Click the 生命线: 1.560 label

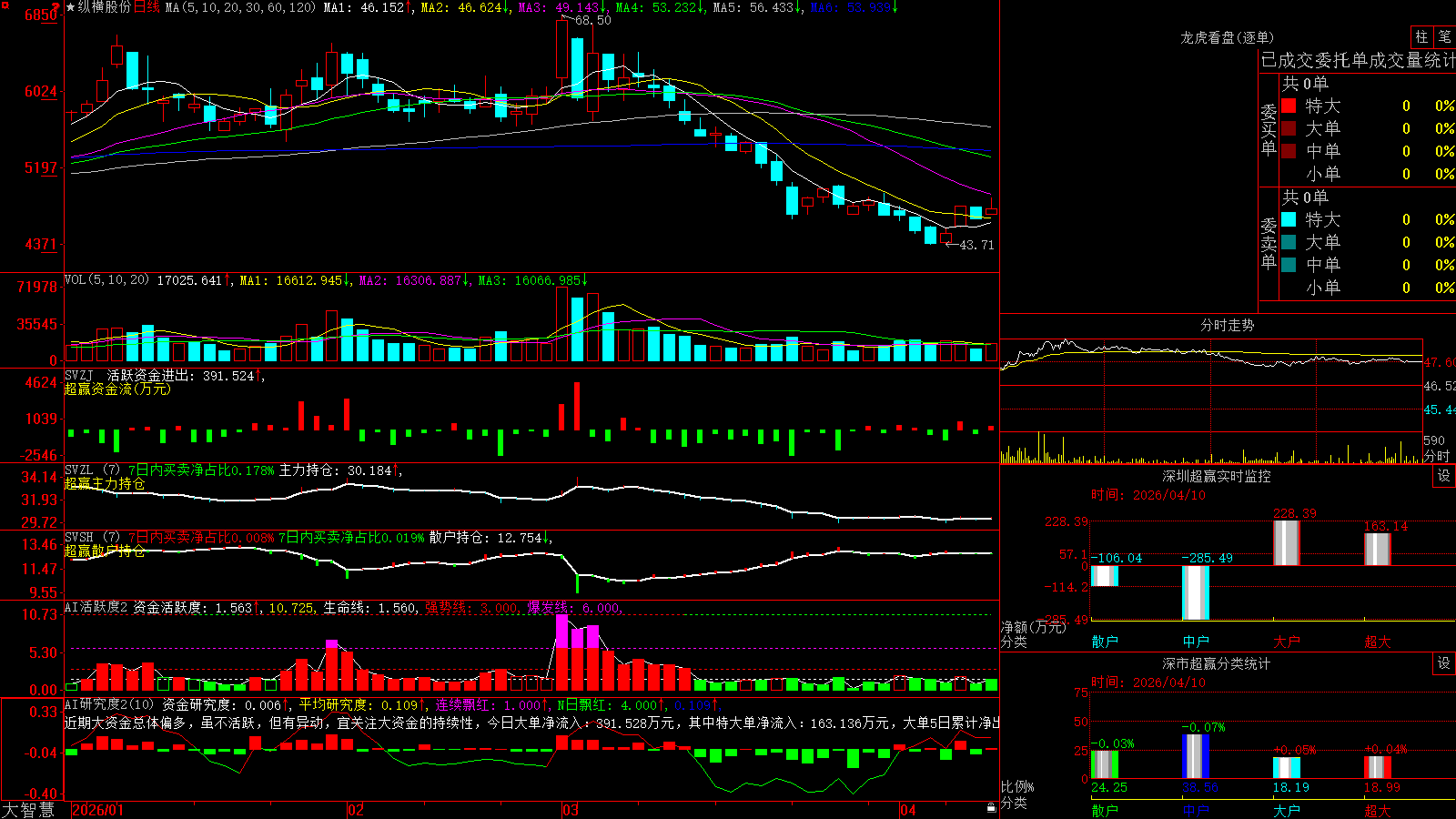[369, 607]
